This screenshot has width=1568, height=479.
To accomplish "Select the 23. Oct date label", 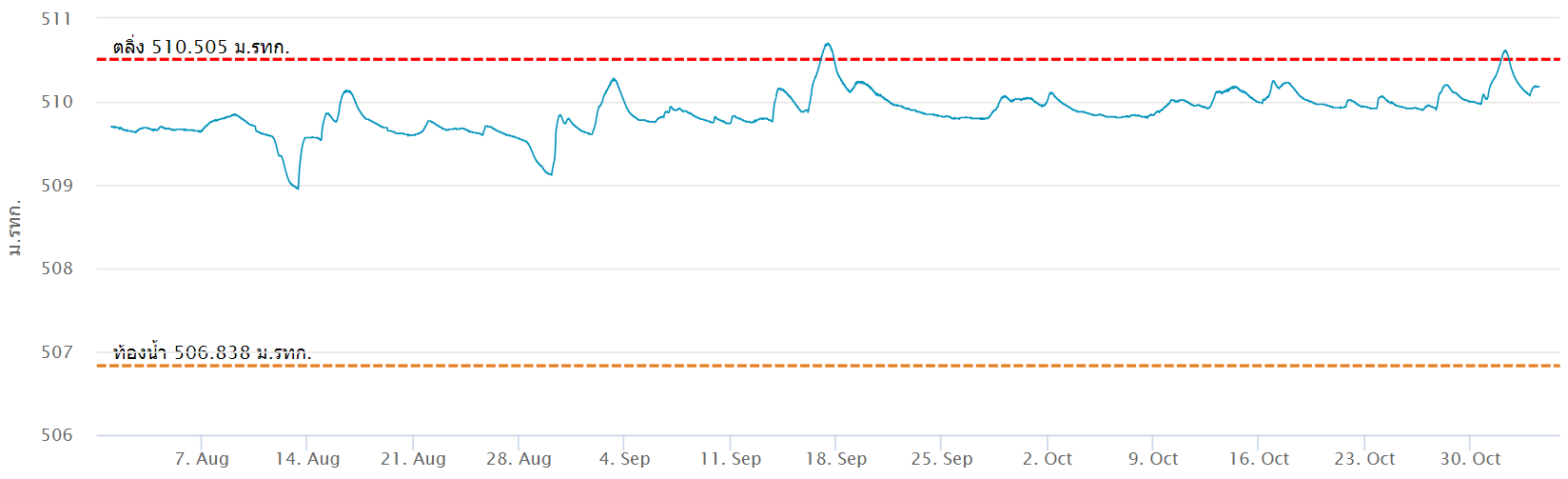I will click(x=1364, y=459).
